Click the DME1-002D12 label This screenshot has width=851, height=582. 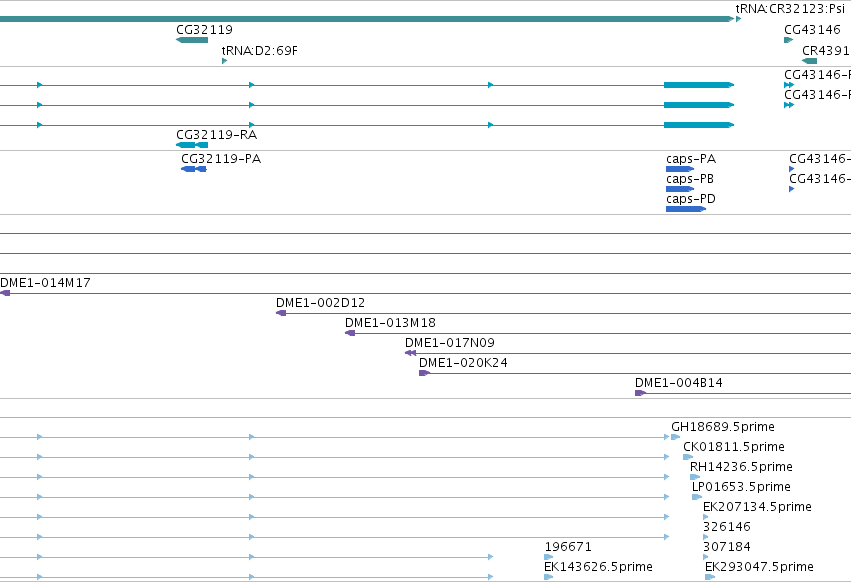tap(320, 303)
